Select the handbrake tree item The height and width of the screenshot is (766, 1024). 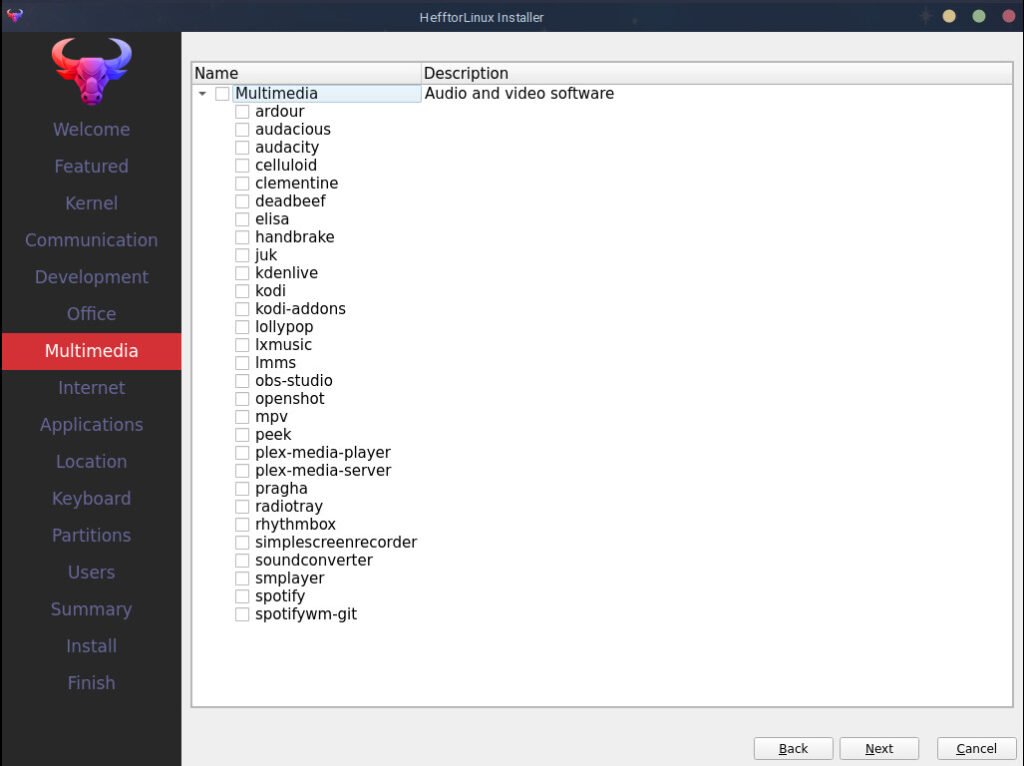(294, 237)
